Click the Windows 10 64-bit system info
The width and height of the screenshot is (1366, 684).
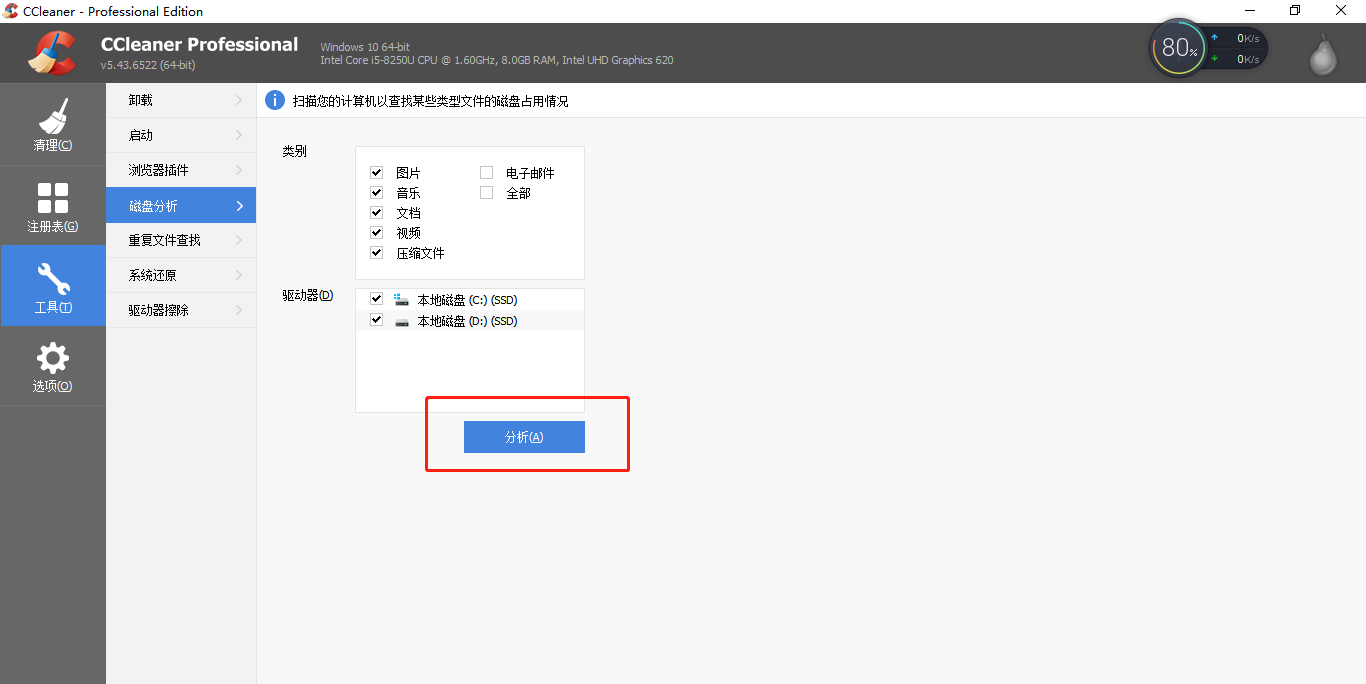coord(365,47)
